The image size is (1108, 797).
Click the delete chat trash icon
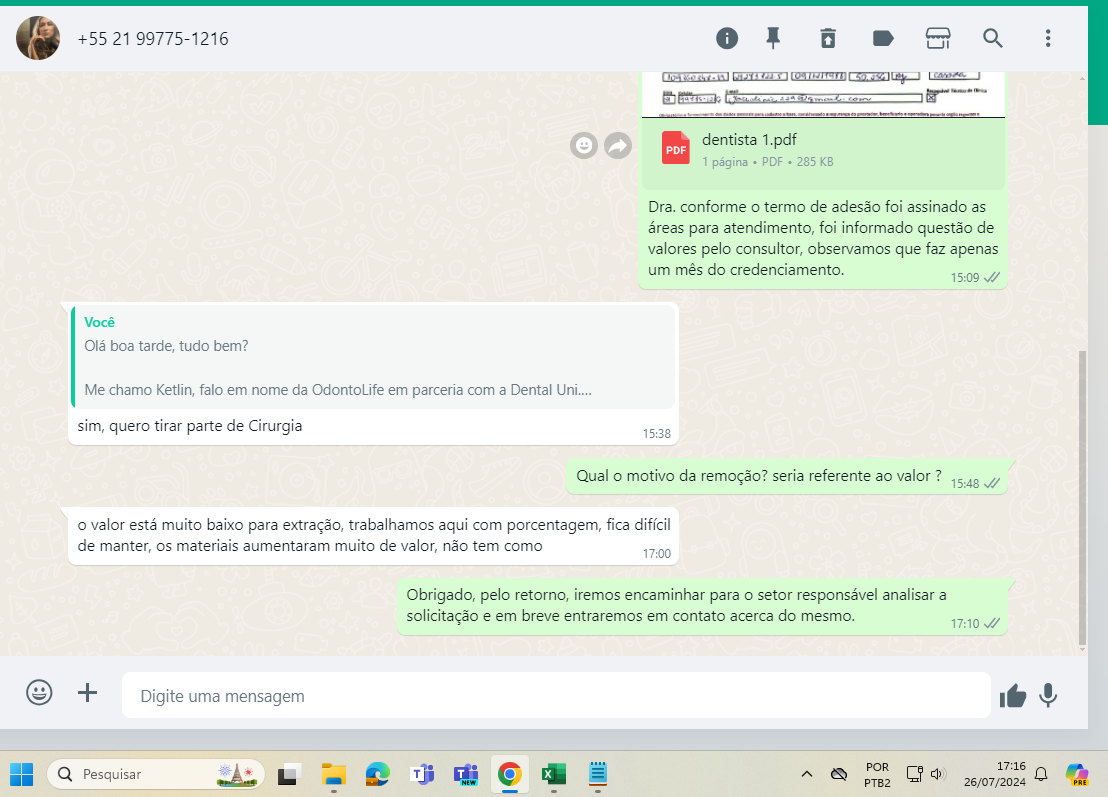[828, 38]
